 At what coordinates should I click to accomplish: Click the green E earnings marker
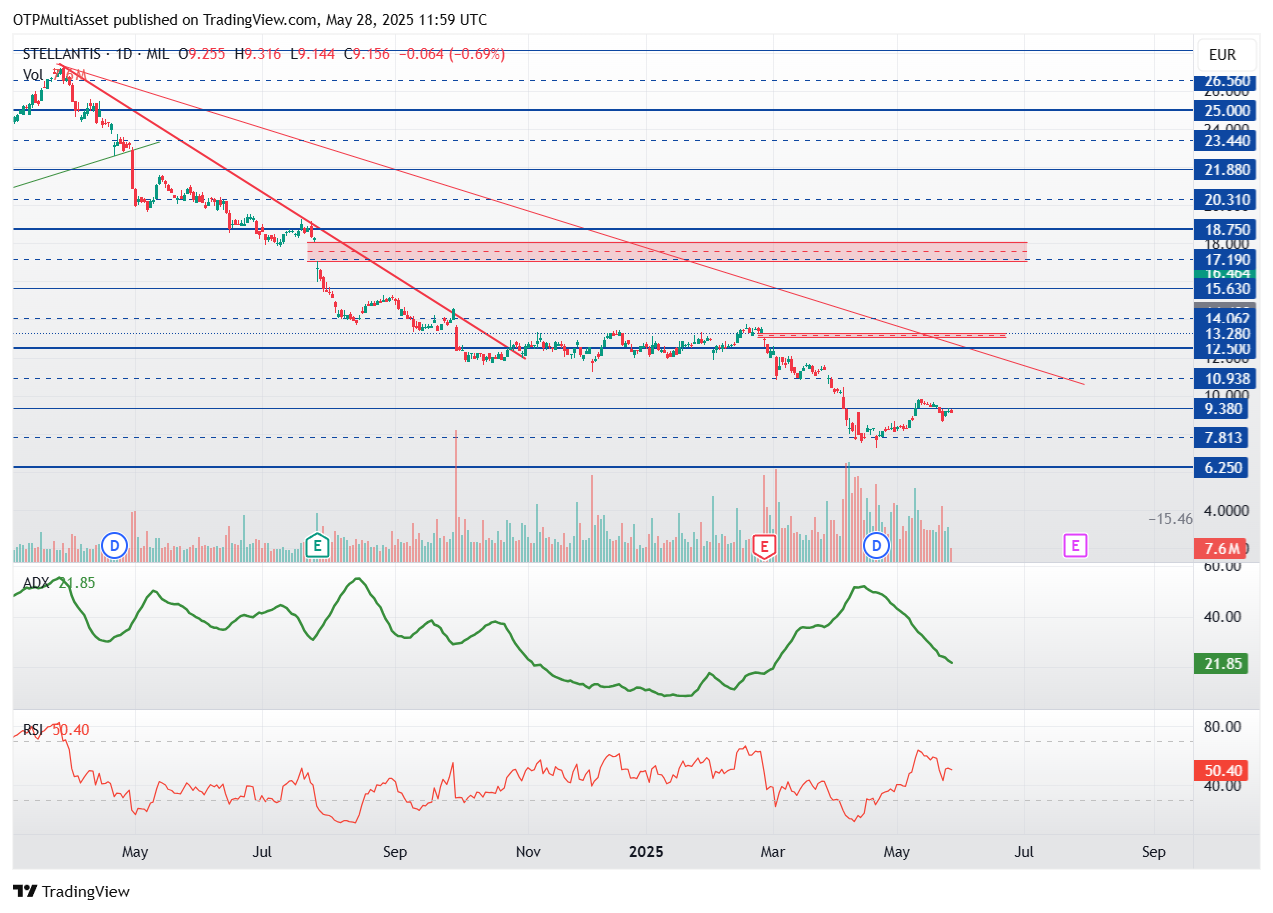(317, 546)
